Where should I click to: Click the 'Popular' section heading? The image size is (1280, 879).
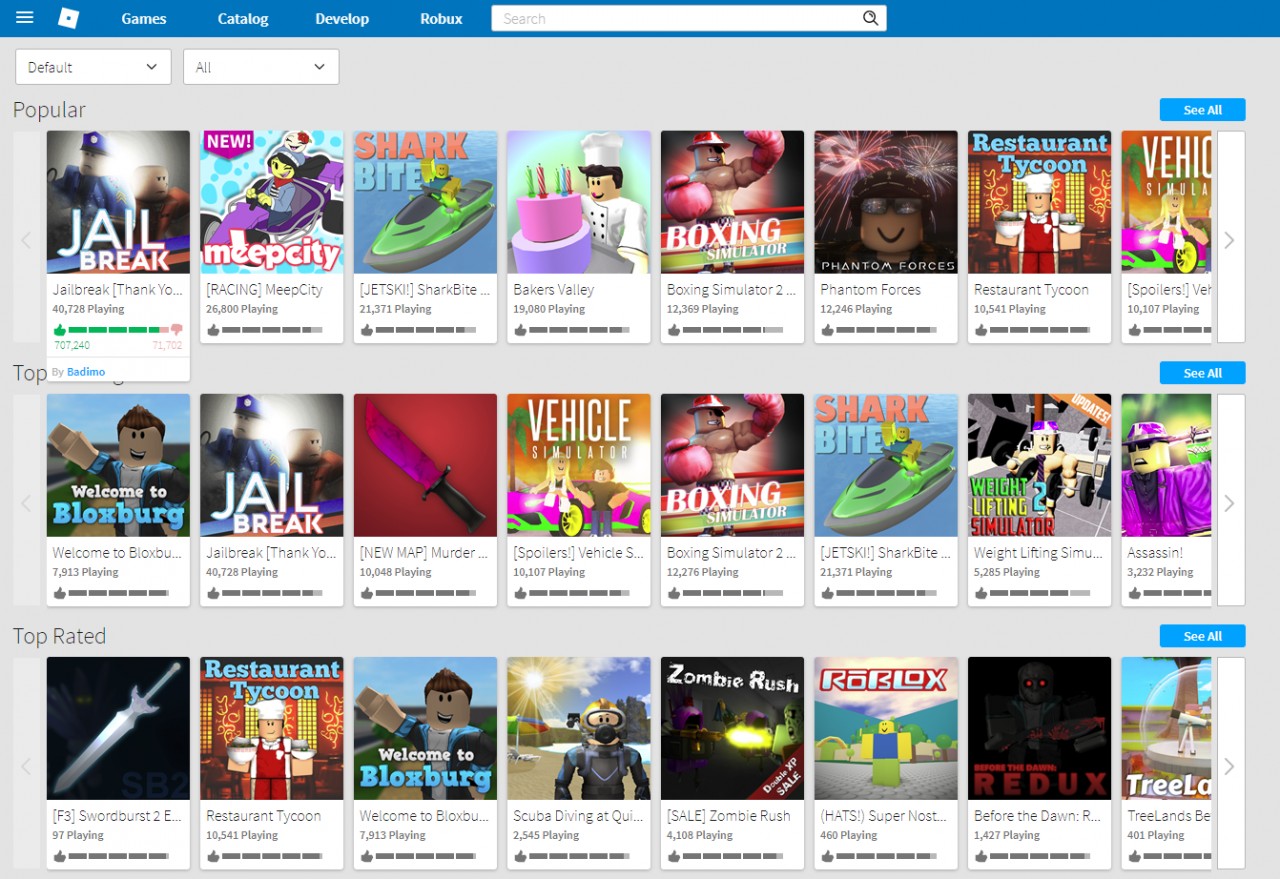(49, 110)
